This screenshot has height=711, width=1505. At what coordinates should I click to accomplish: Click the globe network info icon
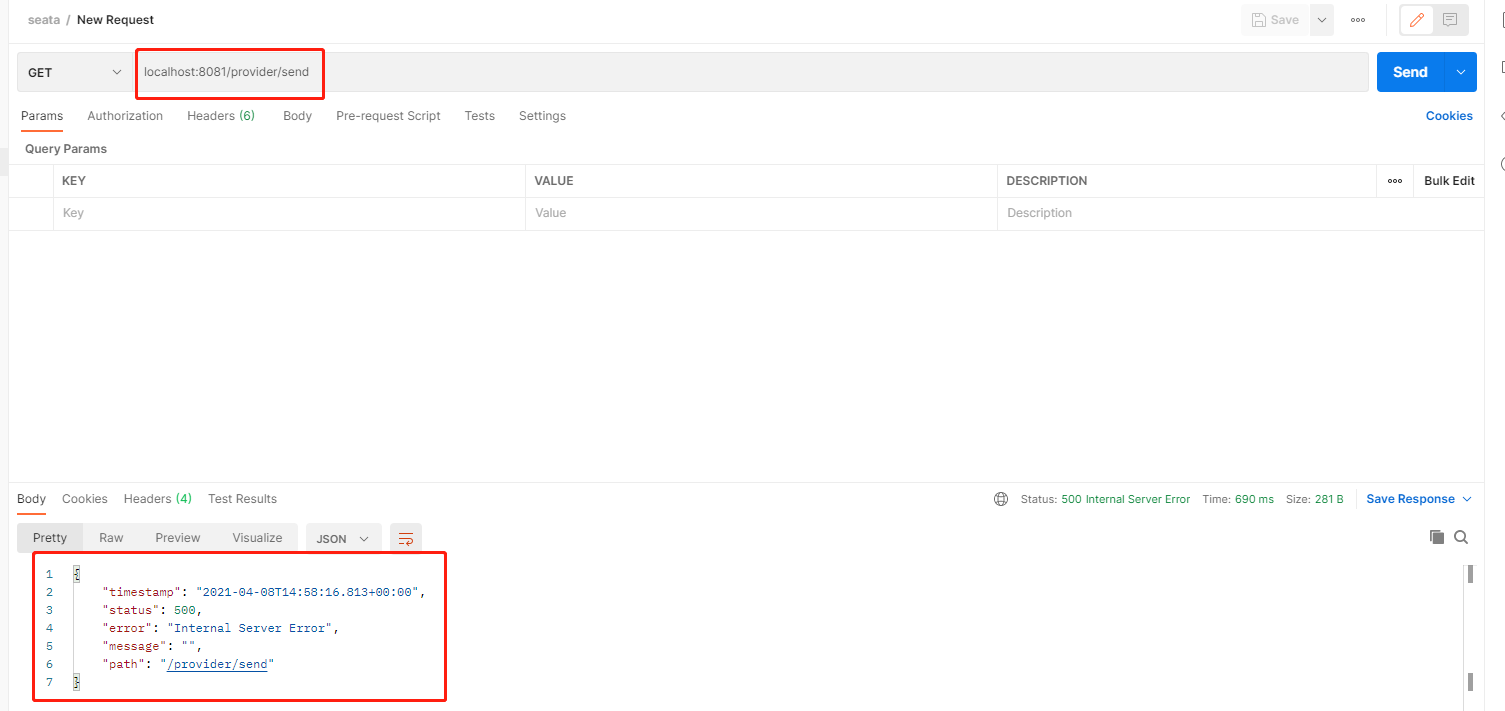(x=1001, y=499)
